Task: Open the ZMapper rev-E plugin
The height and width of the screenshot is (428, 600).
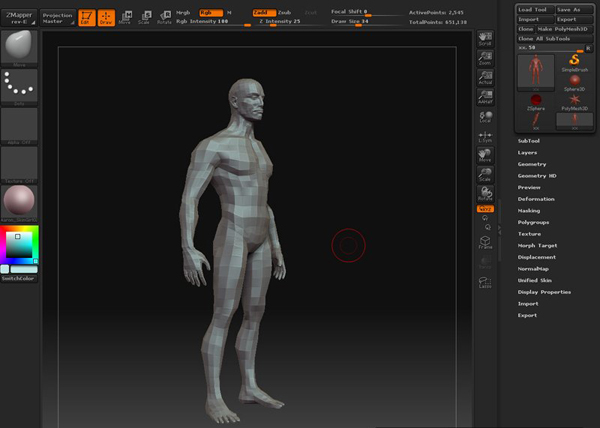Action: [19, 18]
